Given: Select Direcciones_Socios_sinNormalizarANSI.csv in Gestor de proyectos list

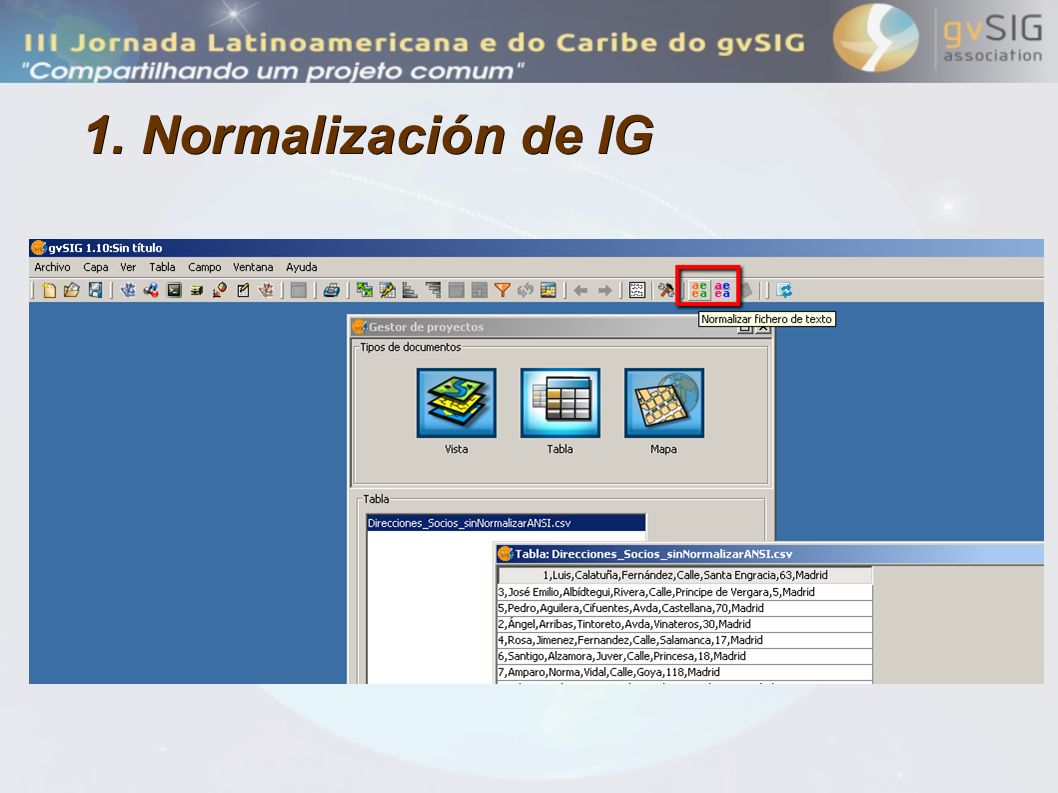Looking at the screenshot, I should coord(506,523).
